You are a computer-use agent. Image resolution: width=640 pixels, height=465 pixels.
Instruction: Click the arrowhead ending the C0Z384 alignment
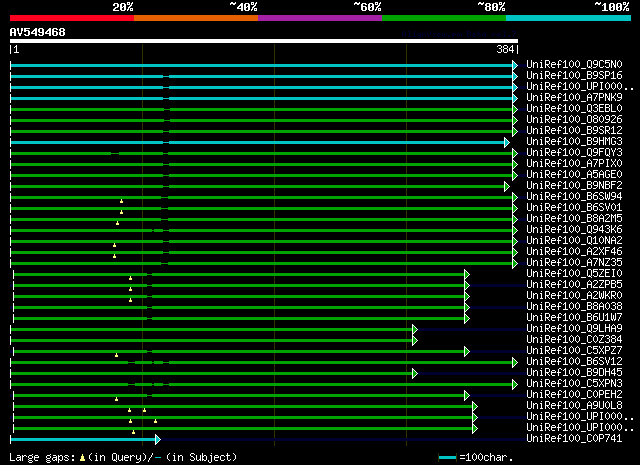415,340
